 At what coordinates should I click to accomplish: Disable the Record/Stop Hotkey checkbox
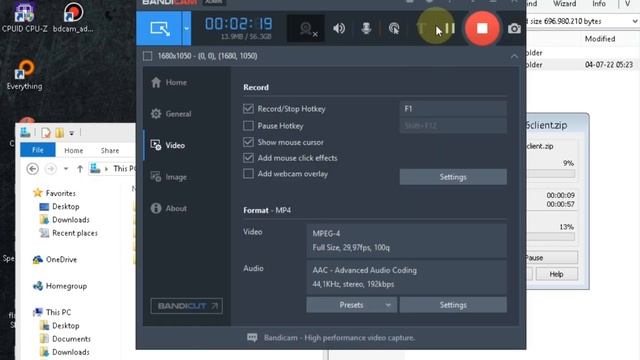[248, 109]
